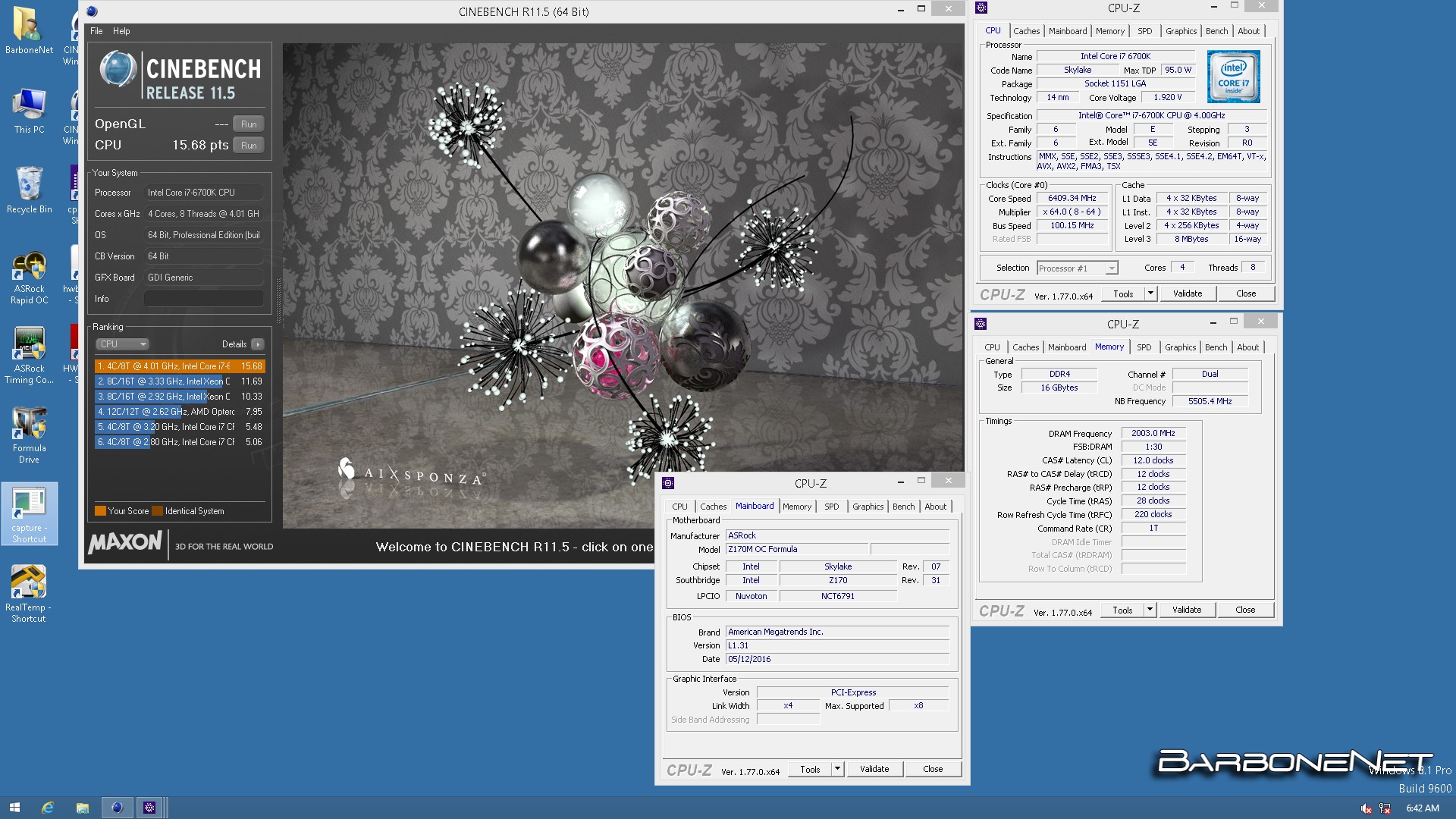Click the Intel Core i7 logo in CPU-Z
Image resolution: width=1456 pixels, height=819 pixels.
click(x=1233, y=77)
